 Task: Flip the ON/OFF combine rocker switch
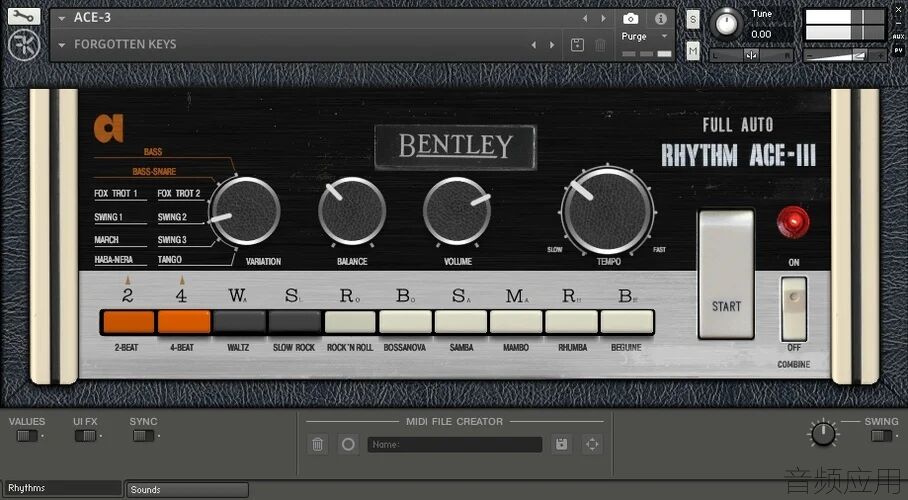793,309
